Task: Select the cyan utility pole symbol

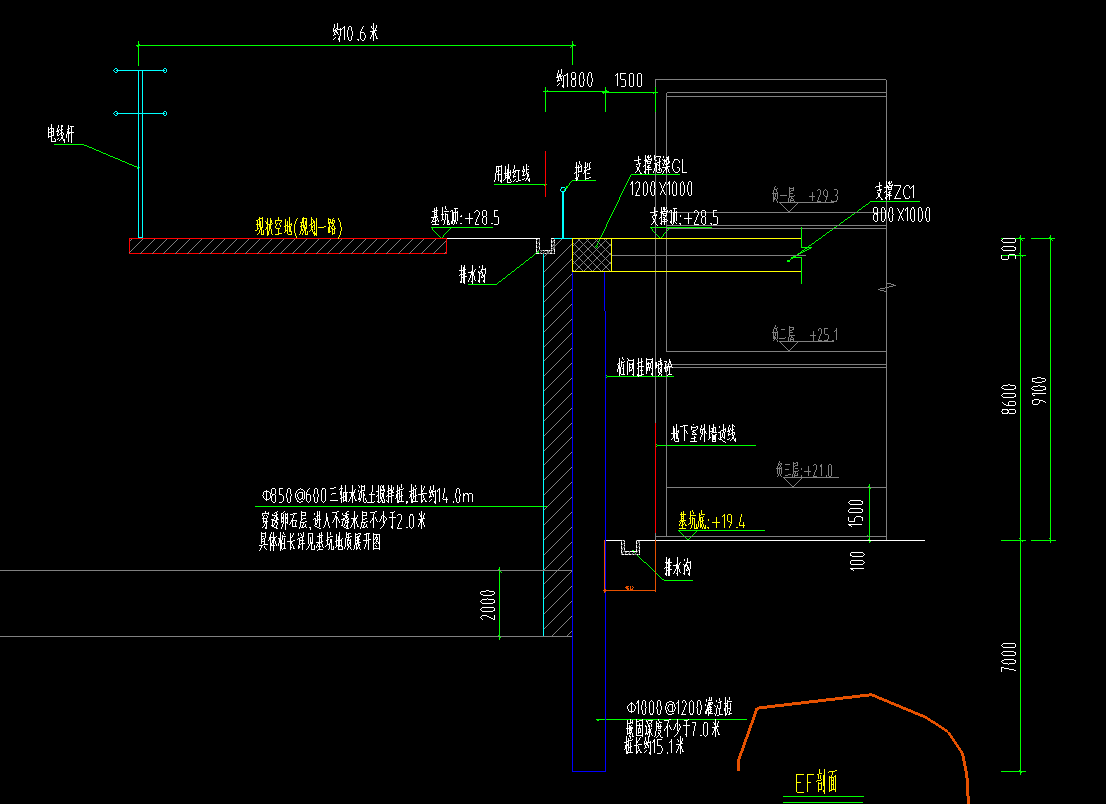Action: click(x=140, y=150)
